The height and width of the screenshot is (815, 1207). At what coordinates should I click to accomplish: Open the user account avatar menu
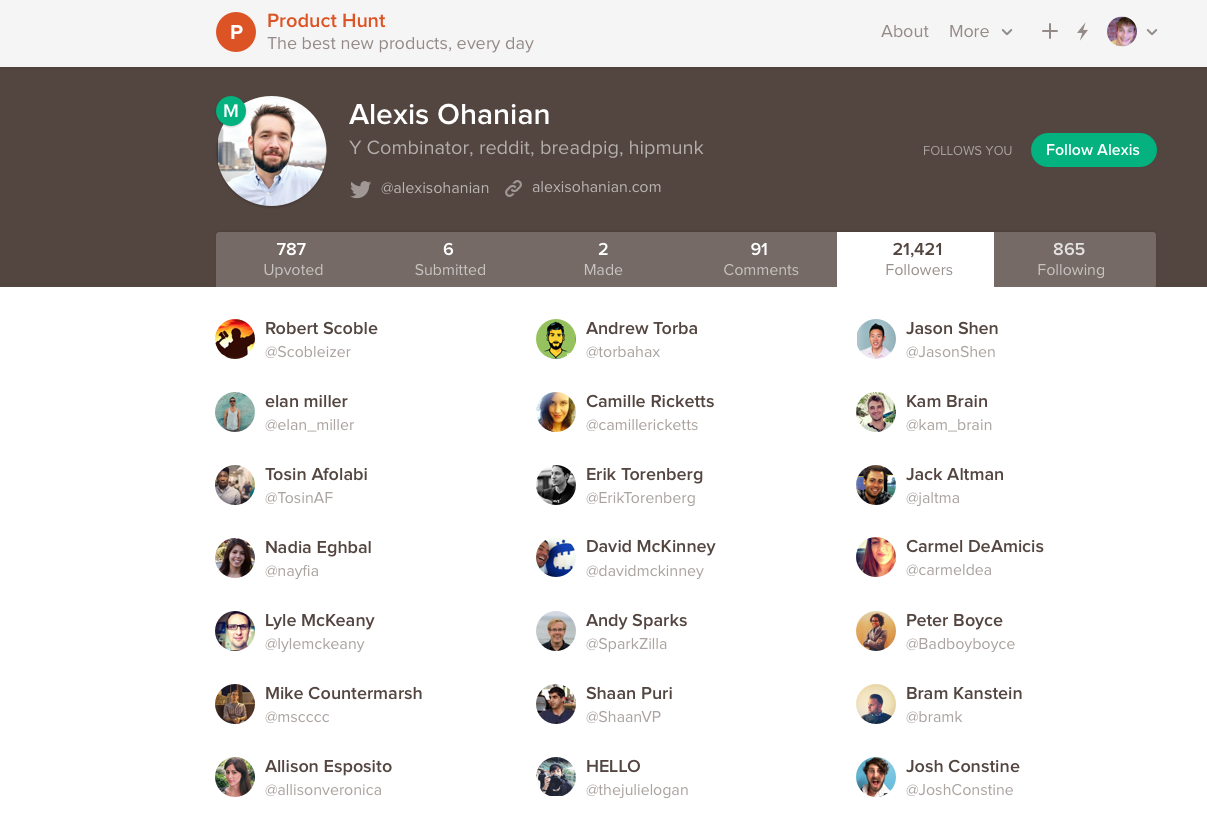1132,31
